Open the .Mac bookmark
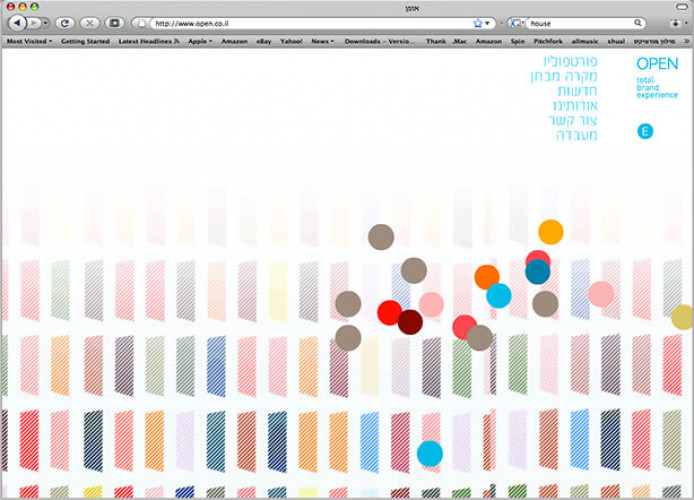The height and width of the screenshot is (500, 694). tap(459, 41)
